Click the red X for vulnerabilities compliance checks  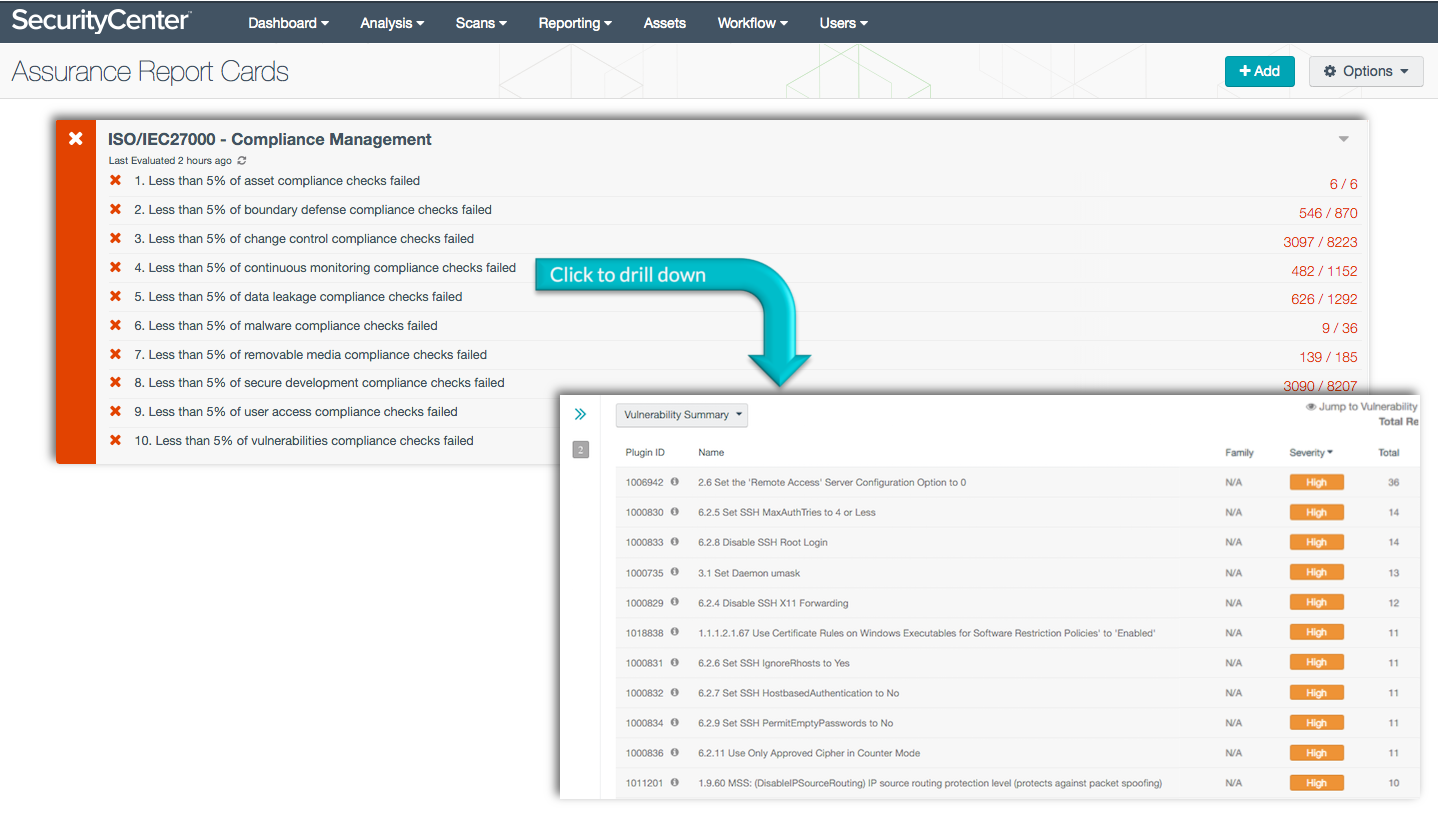tap(115, 441)
